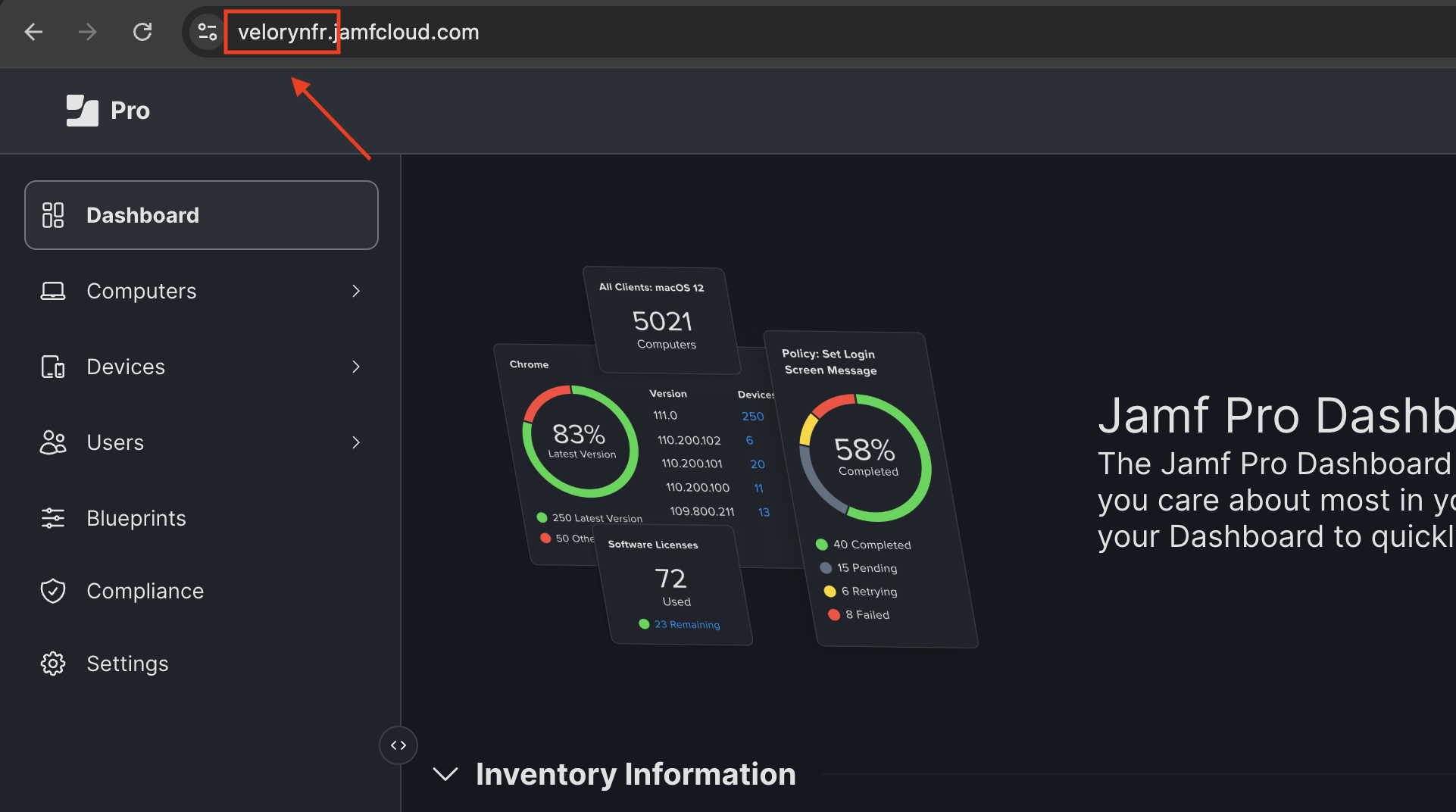Open the Users section
Viewport: 1456px width, 812px height.
tap(202, 442)
